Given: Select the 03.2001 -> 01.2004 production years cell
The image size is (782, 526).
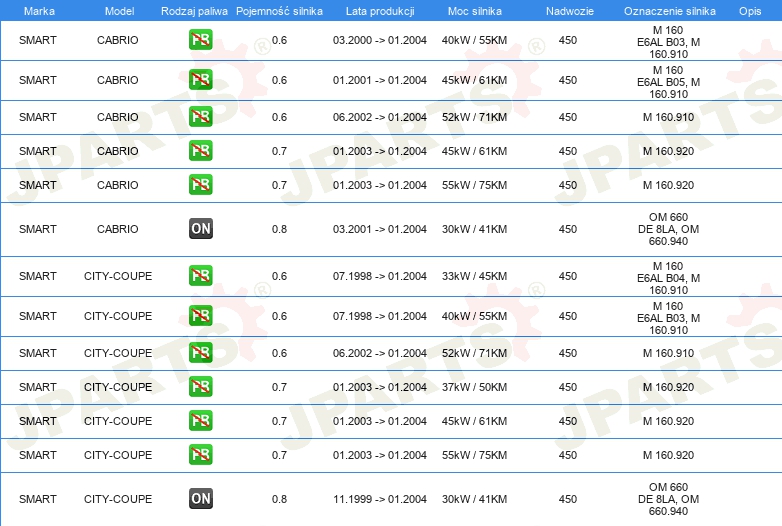Looking at the screenshot, I should tap(379, 229).
